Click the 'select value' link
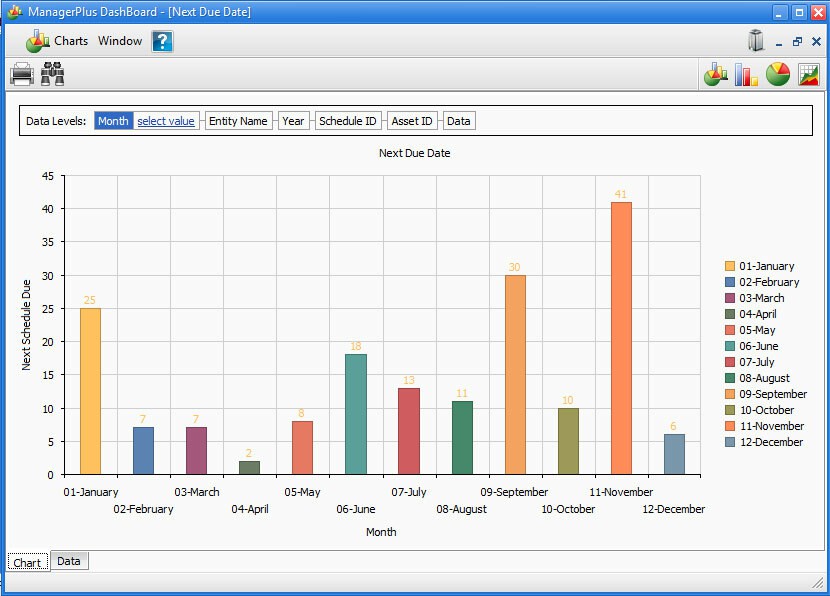This screenshot has height=596, width=830. tap(166, 121)
